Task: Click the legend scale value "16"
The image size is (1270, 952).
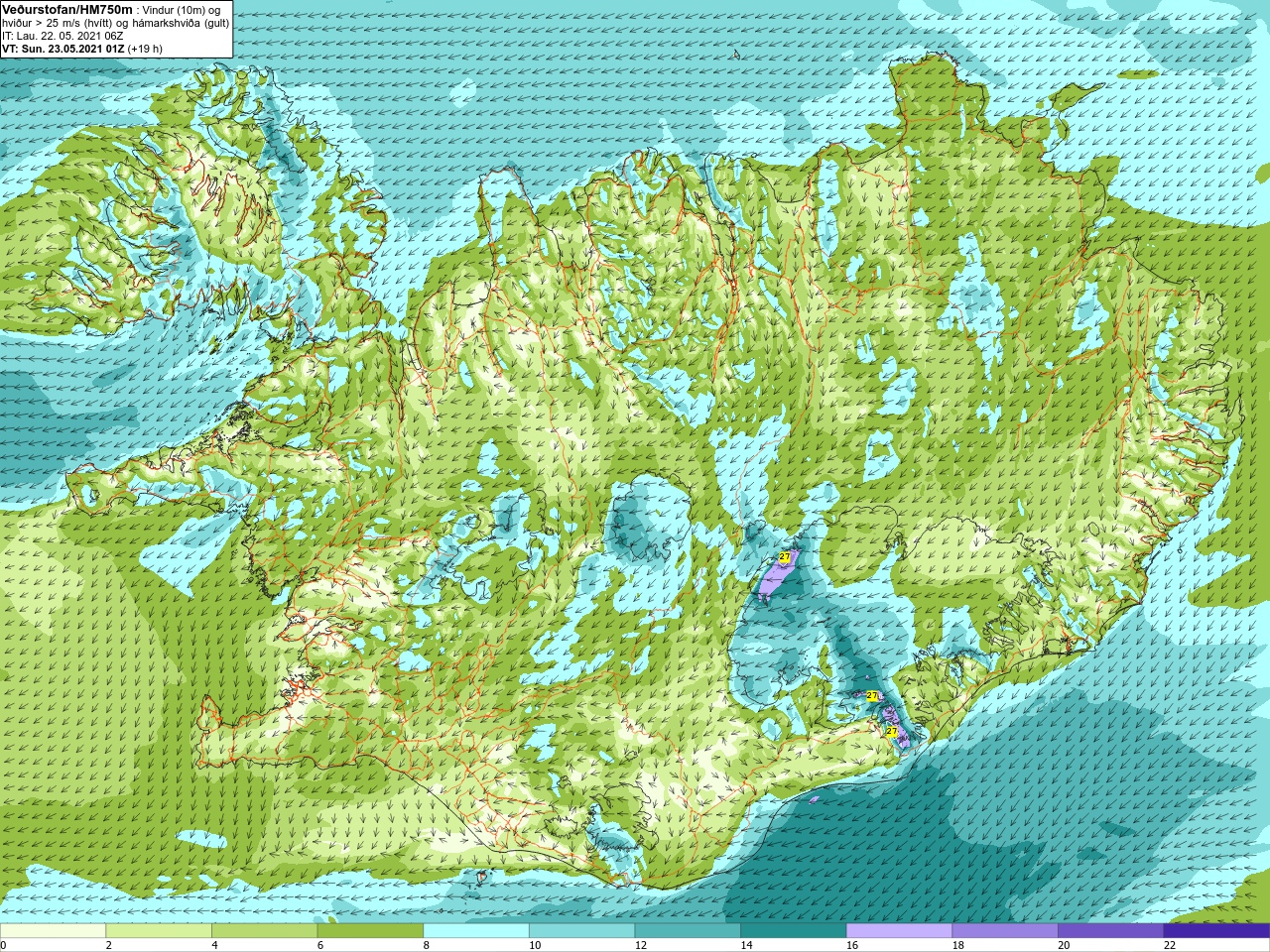Action: (x=852, y=945)
